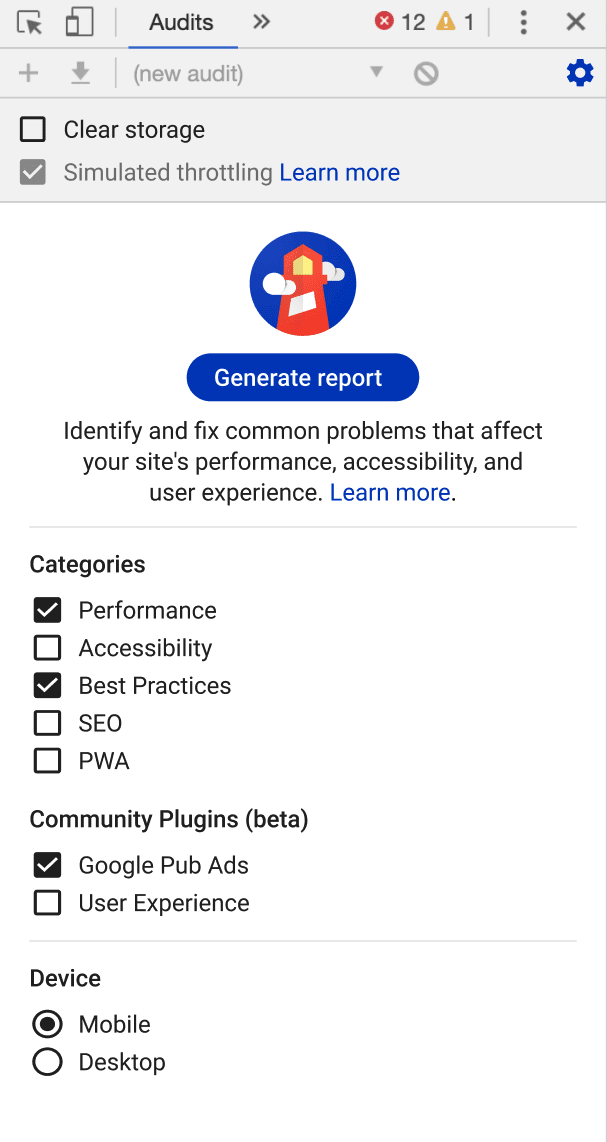Enable the Clear storage checkbox
Screen dimensions: 607x1142
coord(33,129)
